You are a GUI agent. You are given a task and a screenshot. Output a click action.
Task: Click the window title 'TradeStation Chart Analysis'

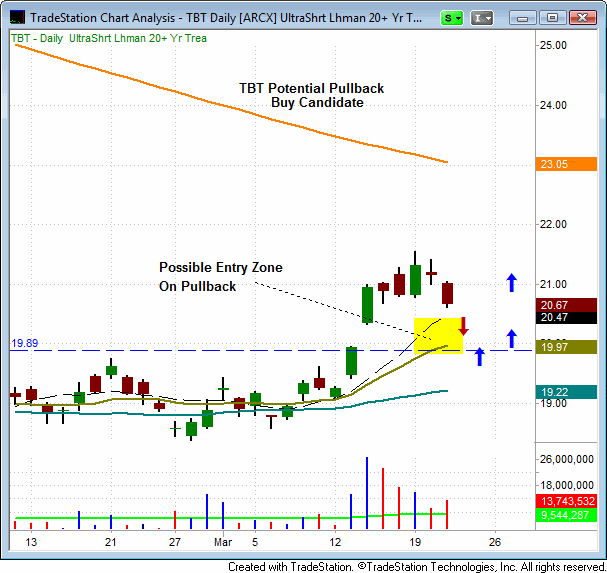[103, 18]
